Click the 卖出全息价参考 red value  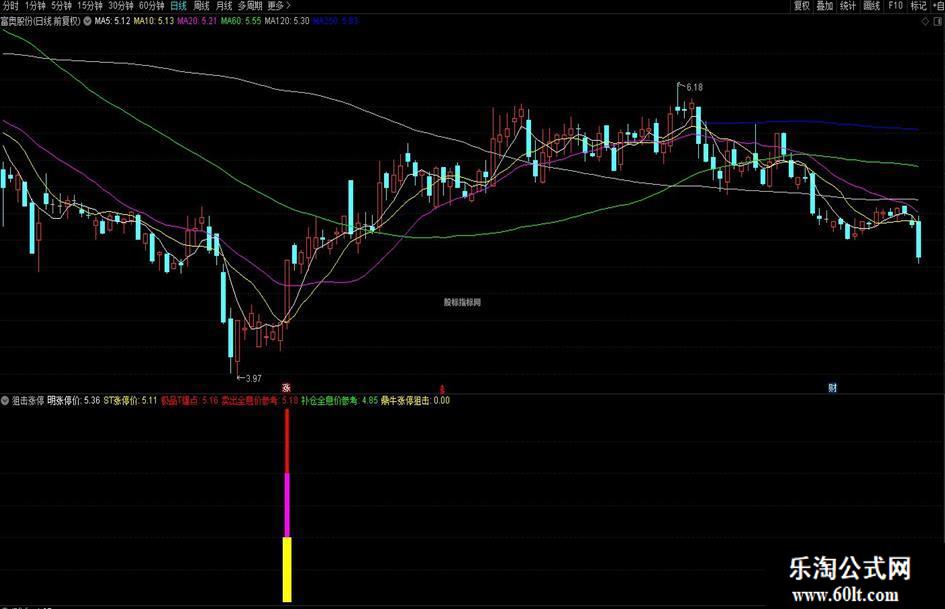point(260,400)
